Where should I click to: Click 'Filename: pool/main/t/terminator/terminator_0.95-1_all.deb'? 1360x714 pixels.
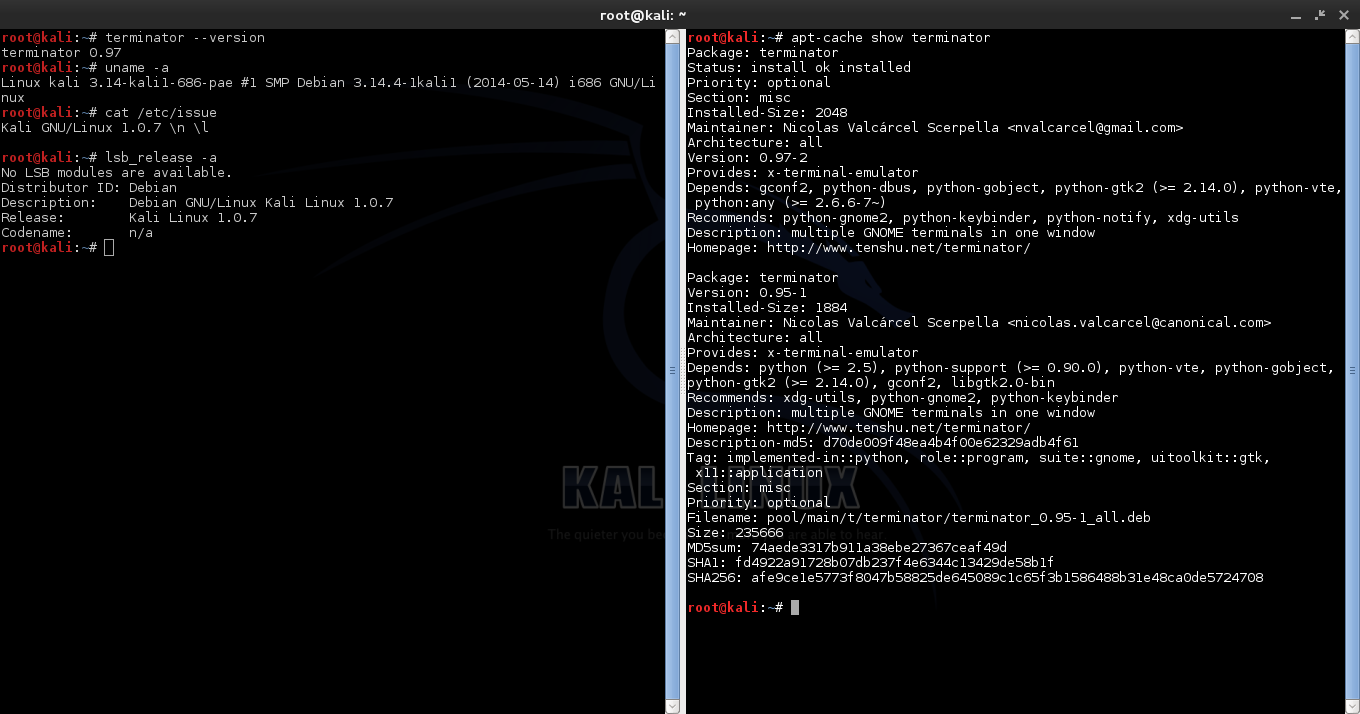(x=919, y=518)
